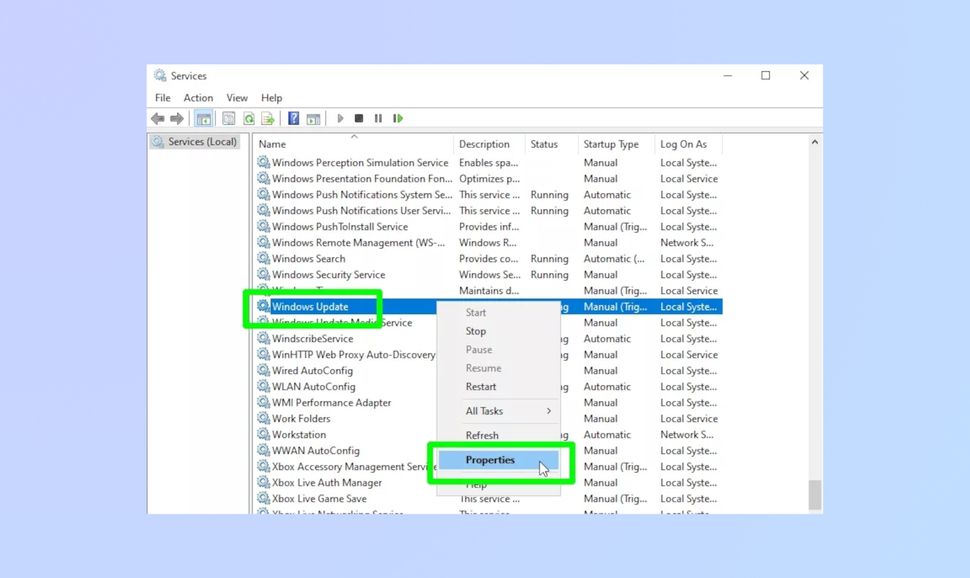Open the Action menu

tap(197, 97)
